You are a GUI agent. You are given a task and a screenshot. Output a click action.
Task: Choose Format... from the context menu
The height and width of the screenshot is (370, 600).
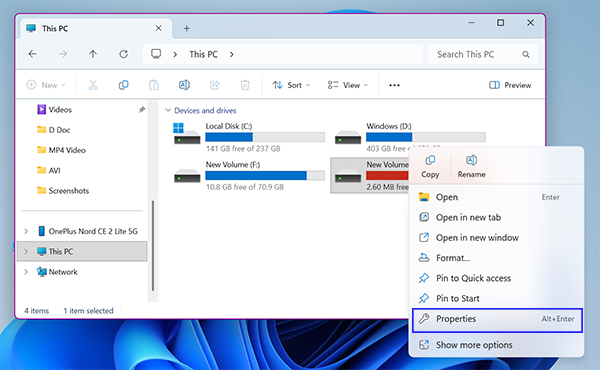tap(497, 258)
